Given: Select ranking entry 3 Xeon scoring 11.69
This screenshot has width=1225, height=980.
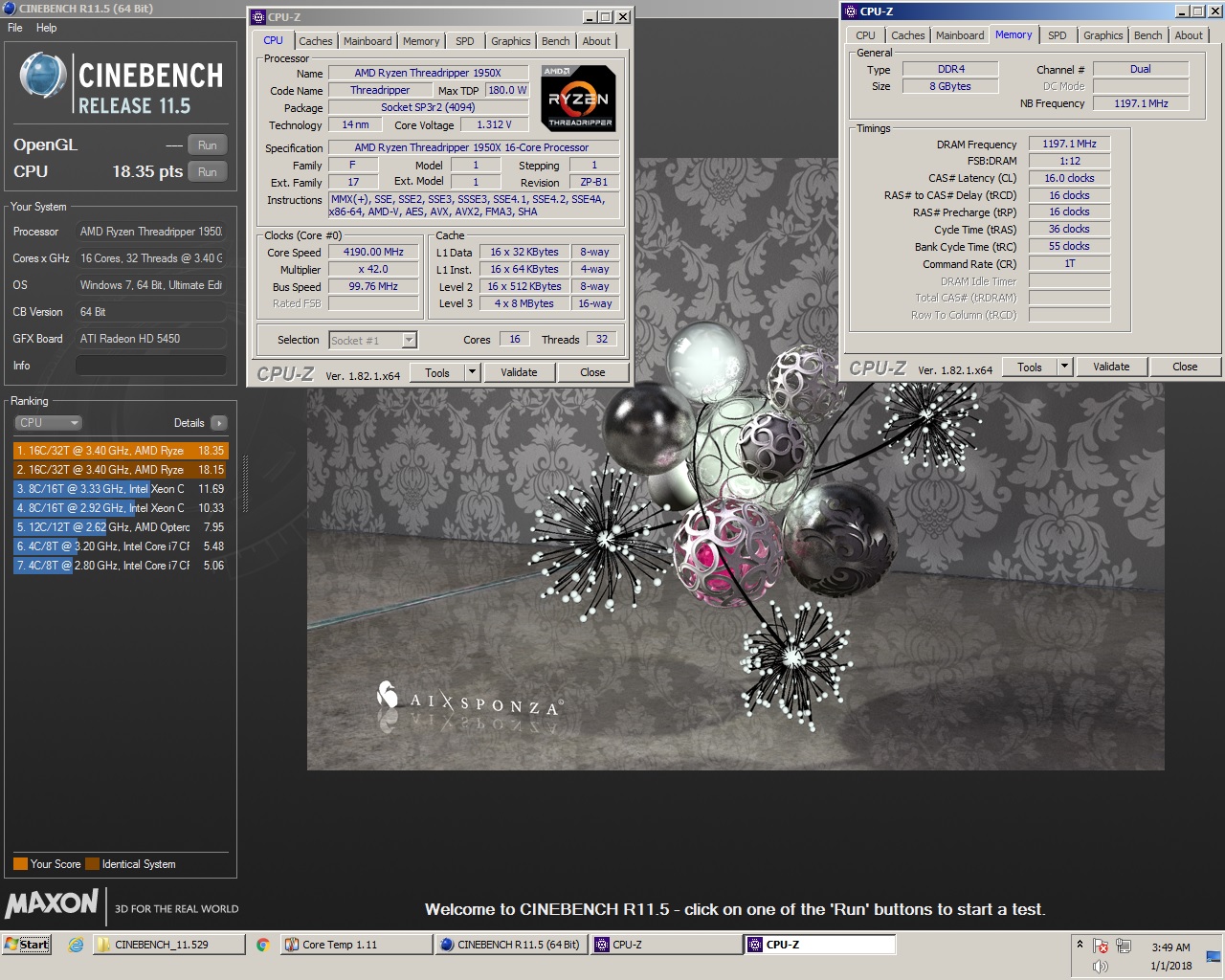Looking at the screenshot, I should click(x=121, y=489).
